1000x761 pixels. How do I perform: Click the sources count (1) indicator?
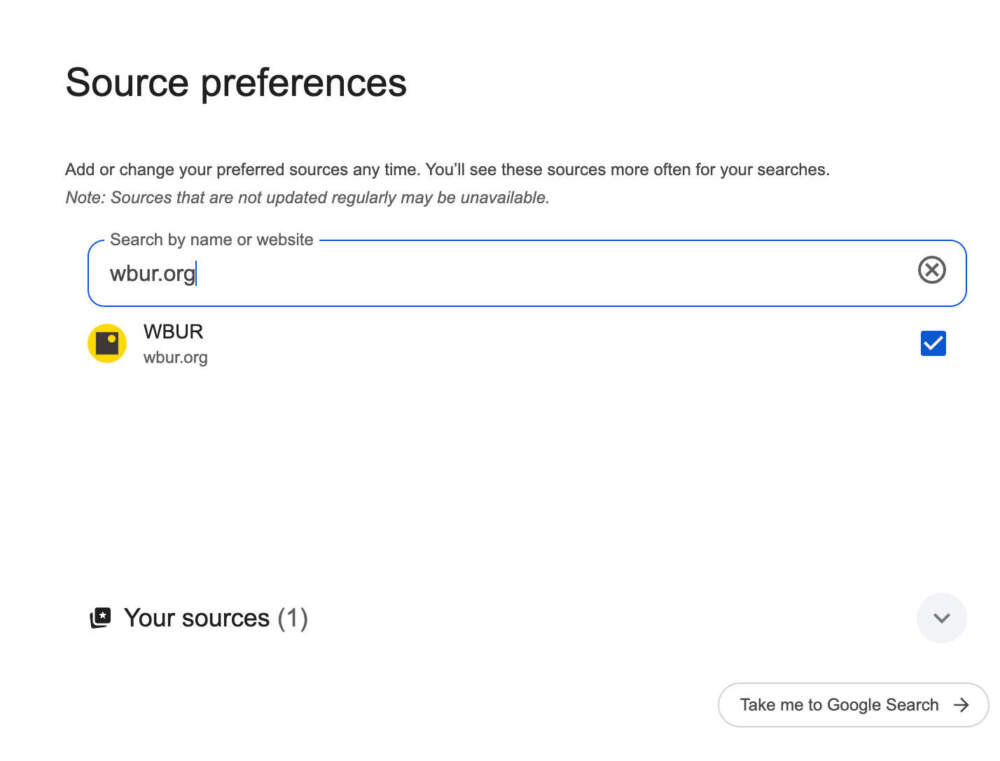(292, 619)
